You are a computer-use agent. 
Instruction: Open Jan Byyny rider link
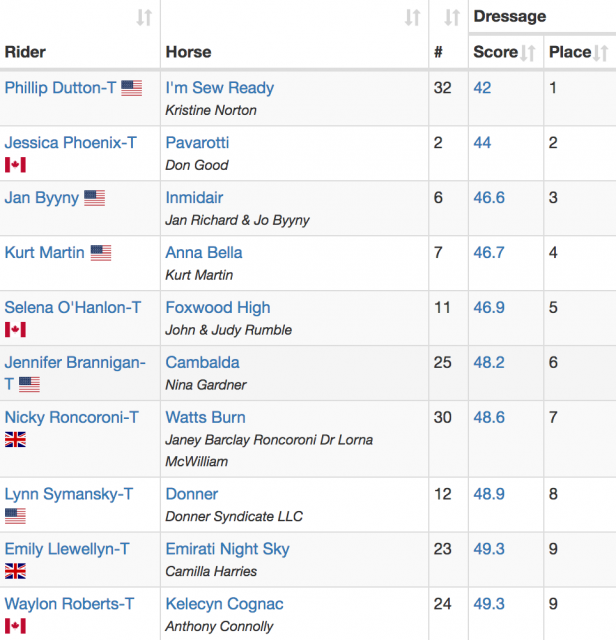[x=42, y=198]
